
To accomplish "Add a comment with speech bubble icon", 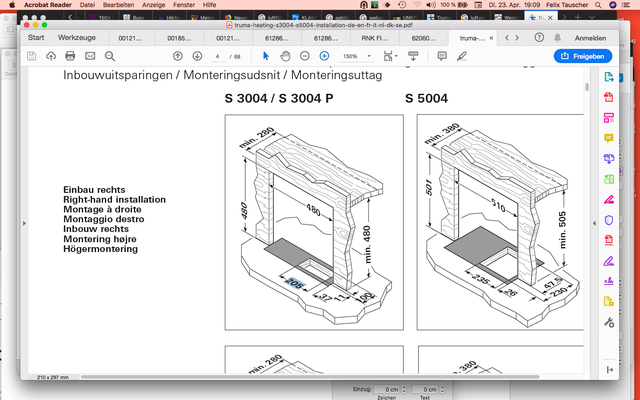I will point(442,56).
